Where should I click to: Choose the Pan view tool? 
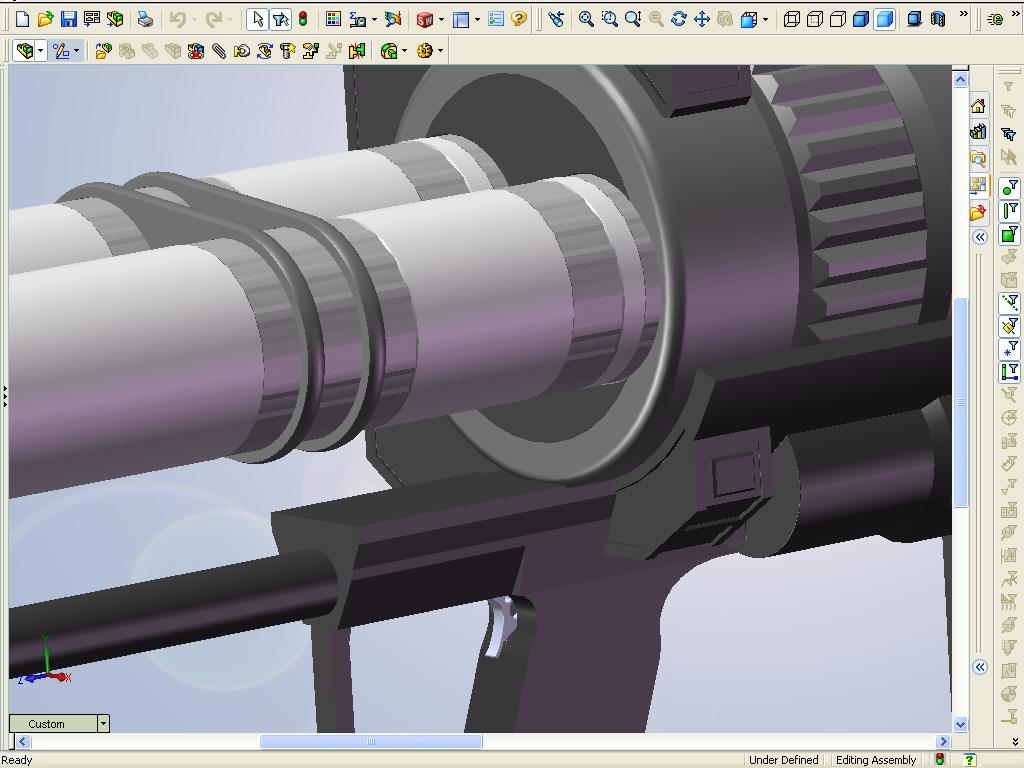click(701, 19)
